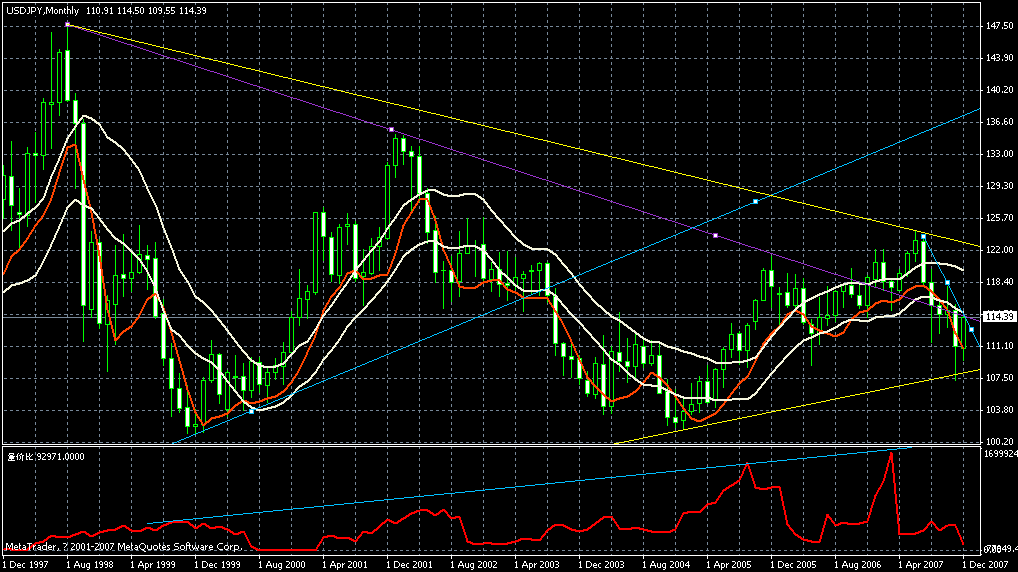Click the 1 Dec 2005 date label

click(x=794, y=565)
